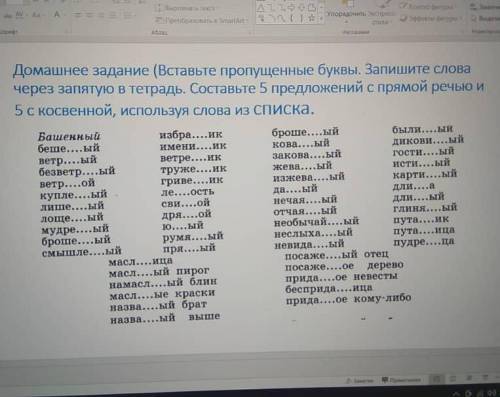Click the word 'неслыха....ый'

click(x=313, y=234)
